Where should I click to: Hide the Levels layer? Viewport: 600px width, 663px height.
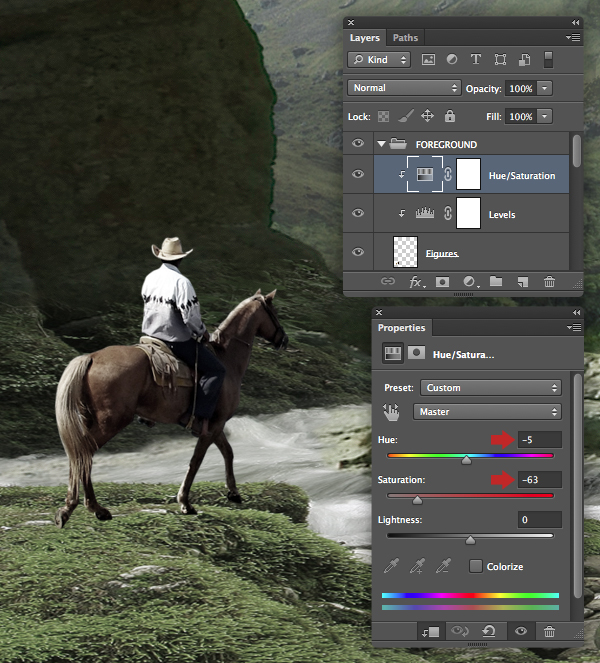[x=358, y=213]
